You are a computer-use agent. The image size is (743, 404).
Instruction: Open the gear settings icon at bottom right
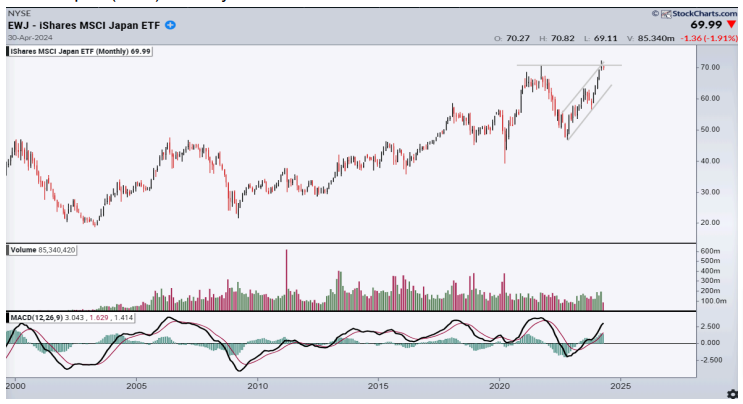pyautogui.click(x=733, y=394)
